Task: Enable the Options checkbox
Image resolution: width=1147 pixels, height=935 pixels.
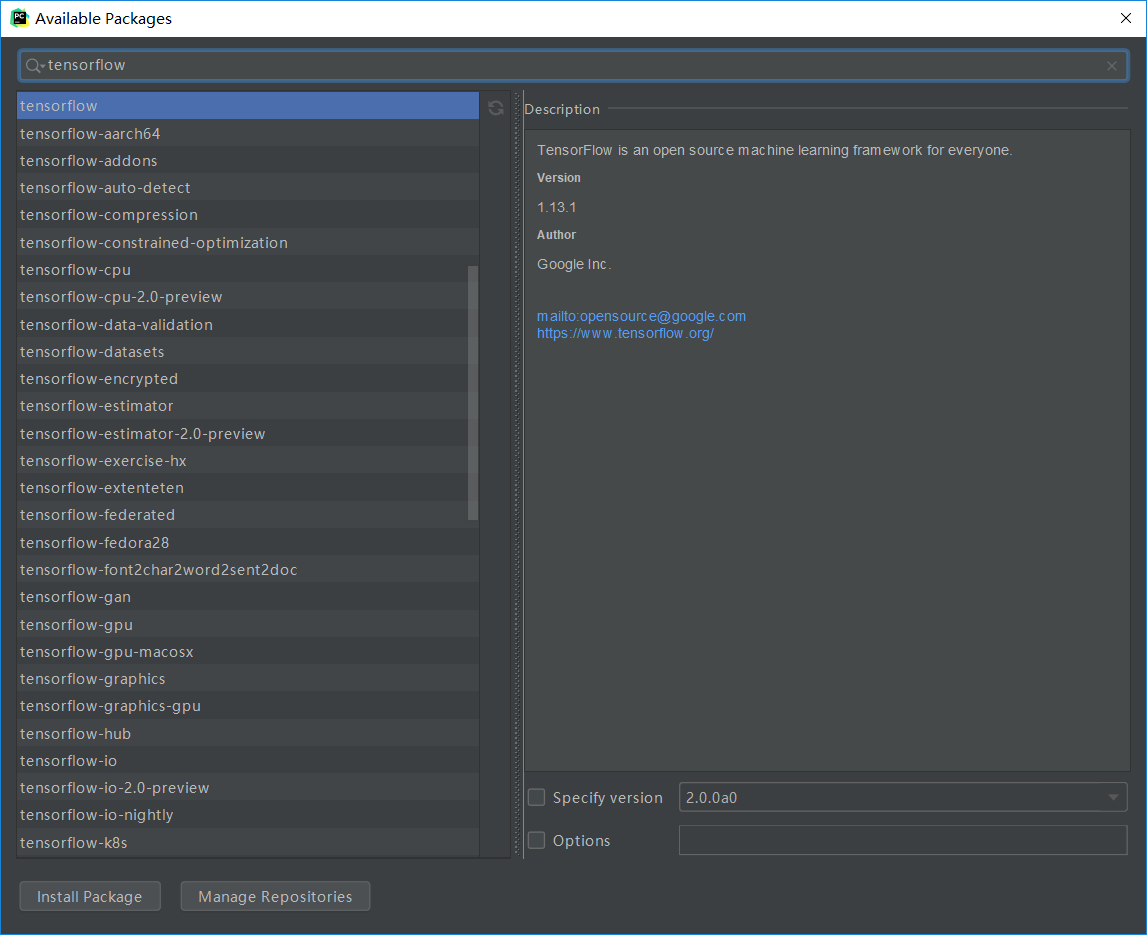Action: click(536, 841)
